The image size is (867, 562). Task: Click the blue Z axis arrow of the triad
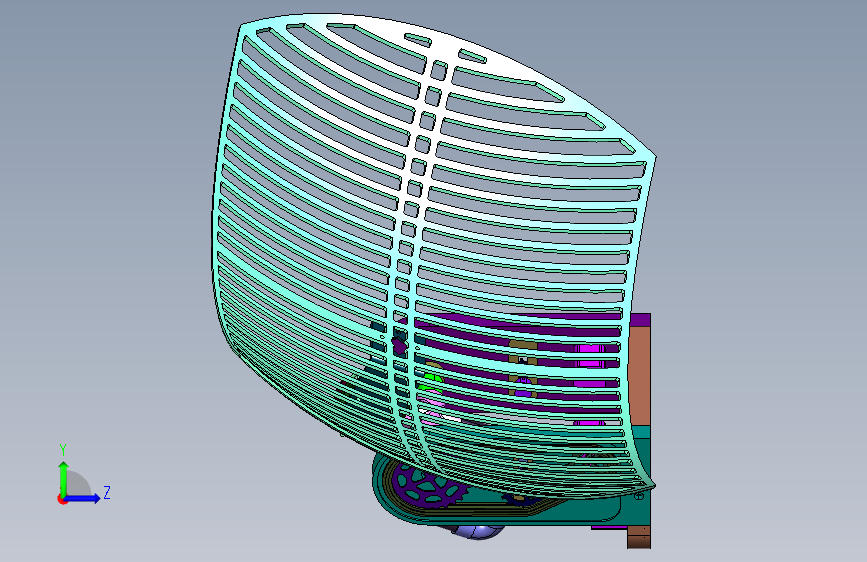pyautogui.click(x=83, y=498)
